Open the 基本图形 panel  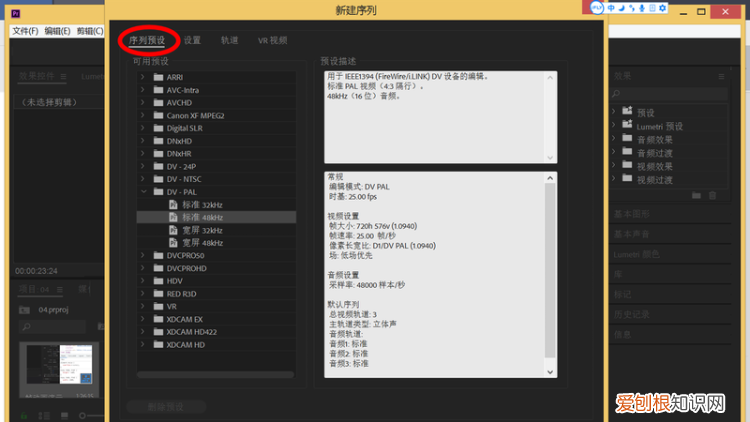pos(632,214)
